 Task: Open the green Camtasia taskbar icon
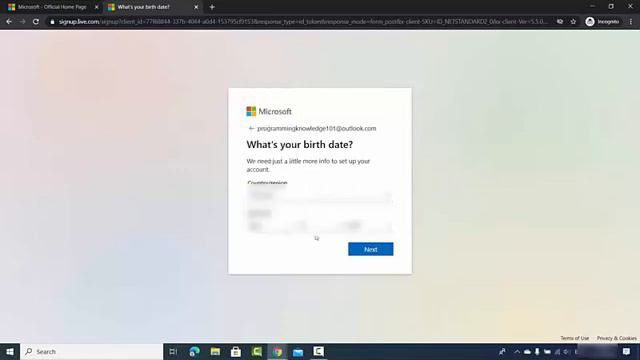click(x=257, y=351)
